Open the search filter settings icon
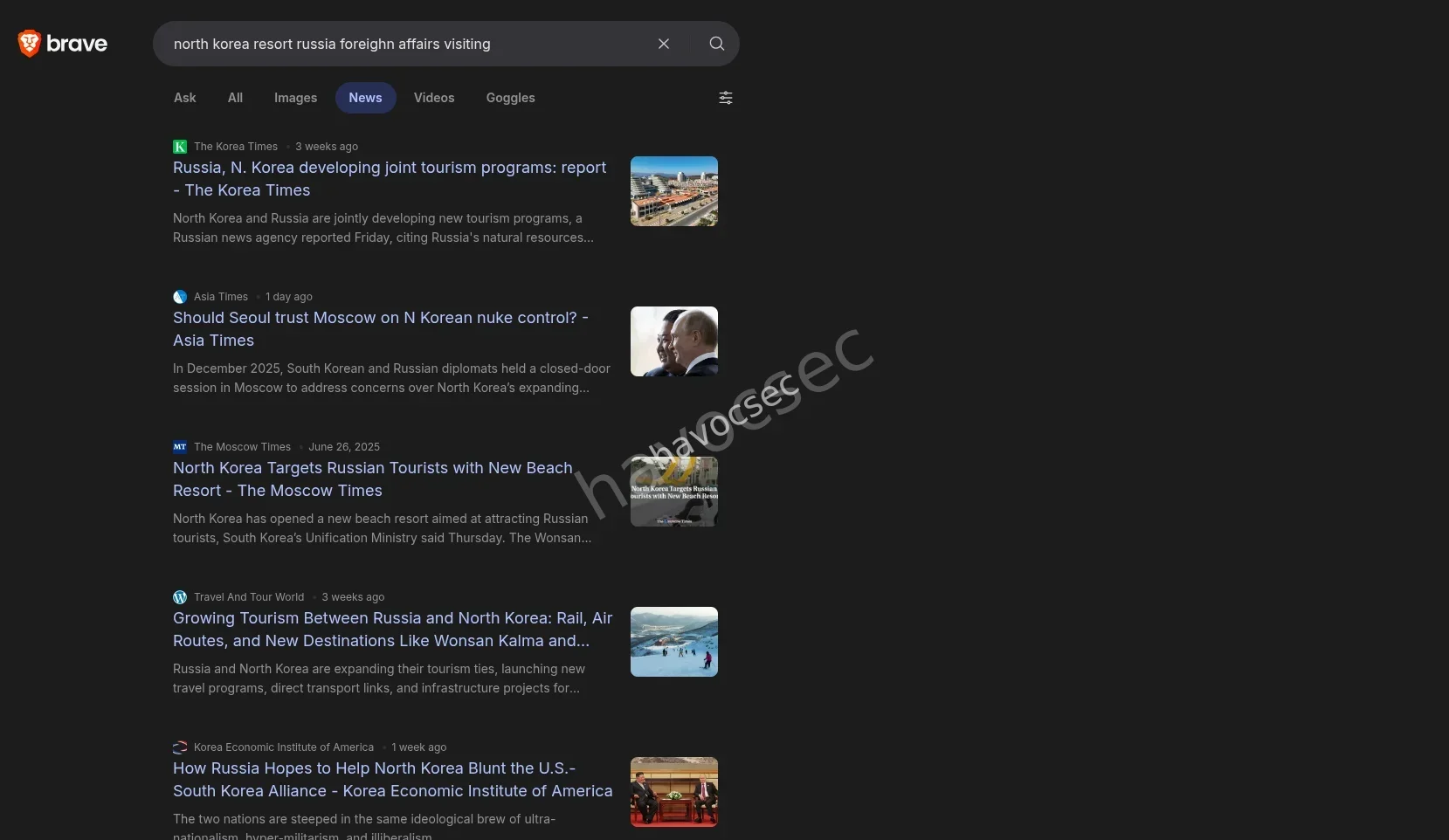 point(725,98)
